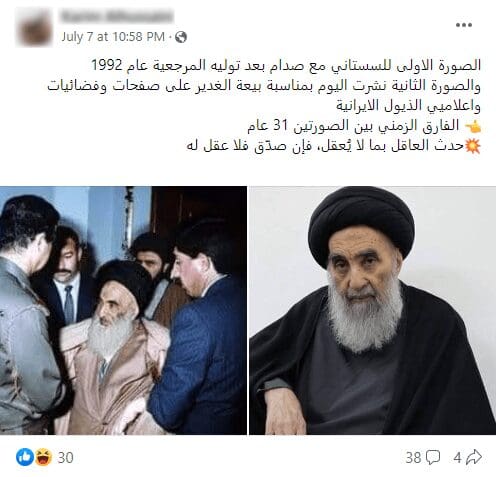The image size is (496, 477).
Task: Open the right portrait photo with black turban
Action: click(x=372, y=310)
